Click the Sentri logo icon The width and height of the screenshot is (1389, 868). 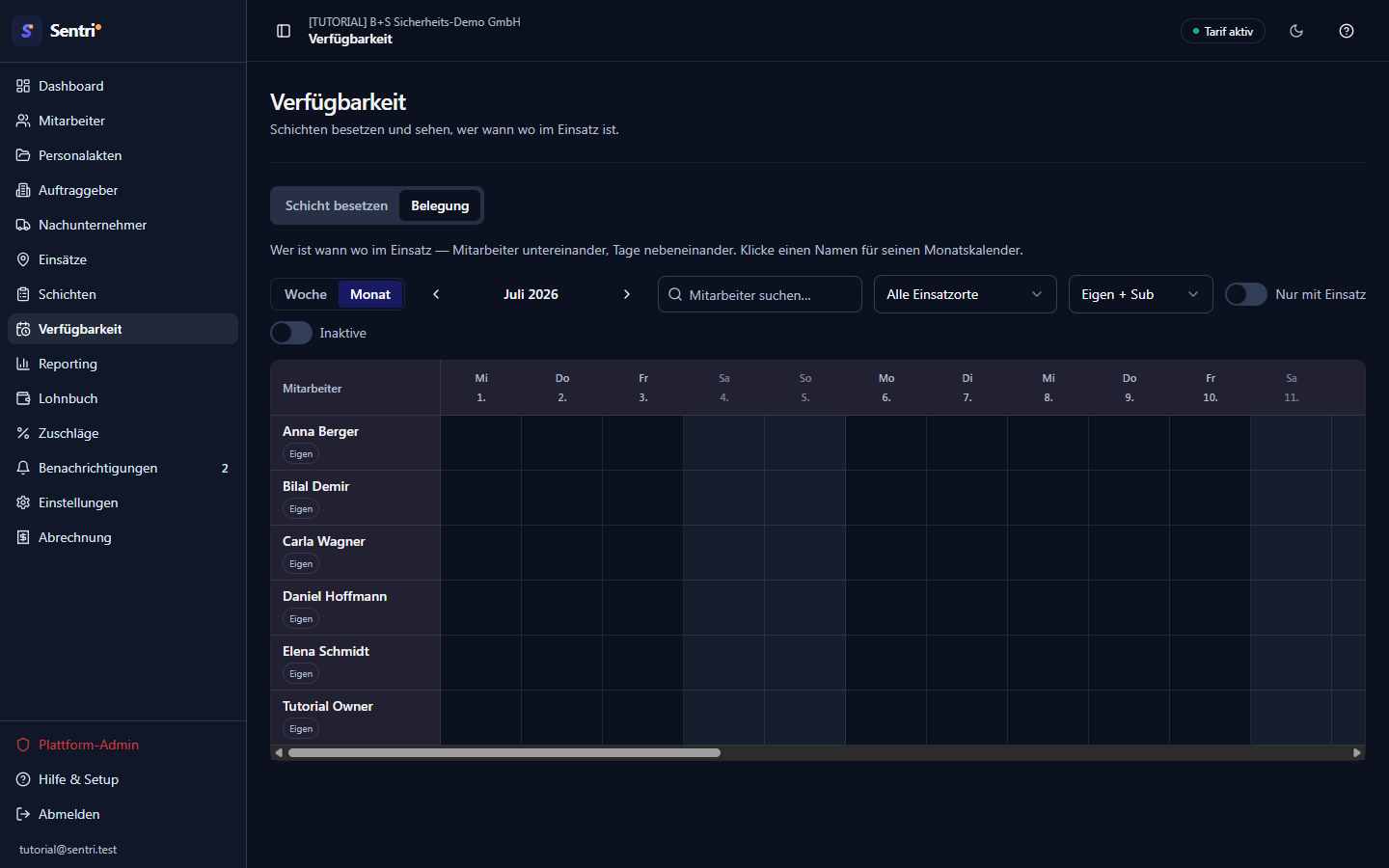(x=27, y=31)
